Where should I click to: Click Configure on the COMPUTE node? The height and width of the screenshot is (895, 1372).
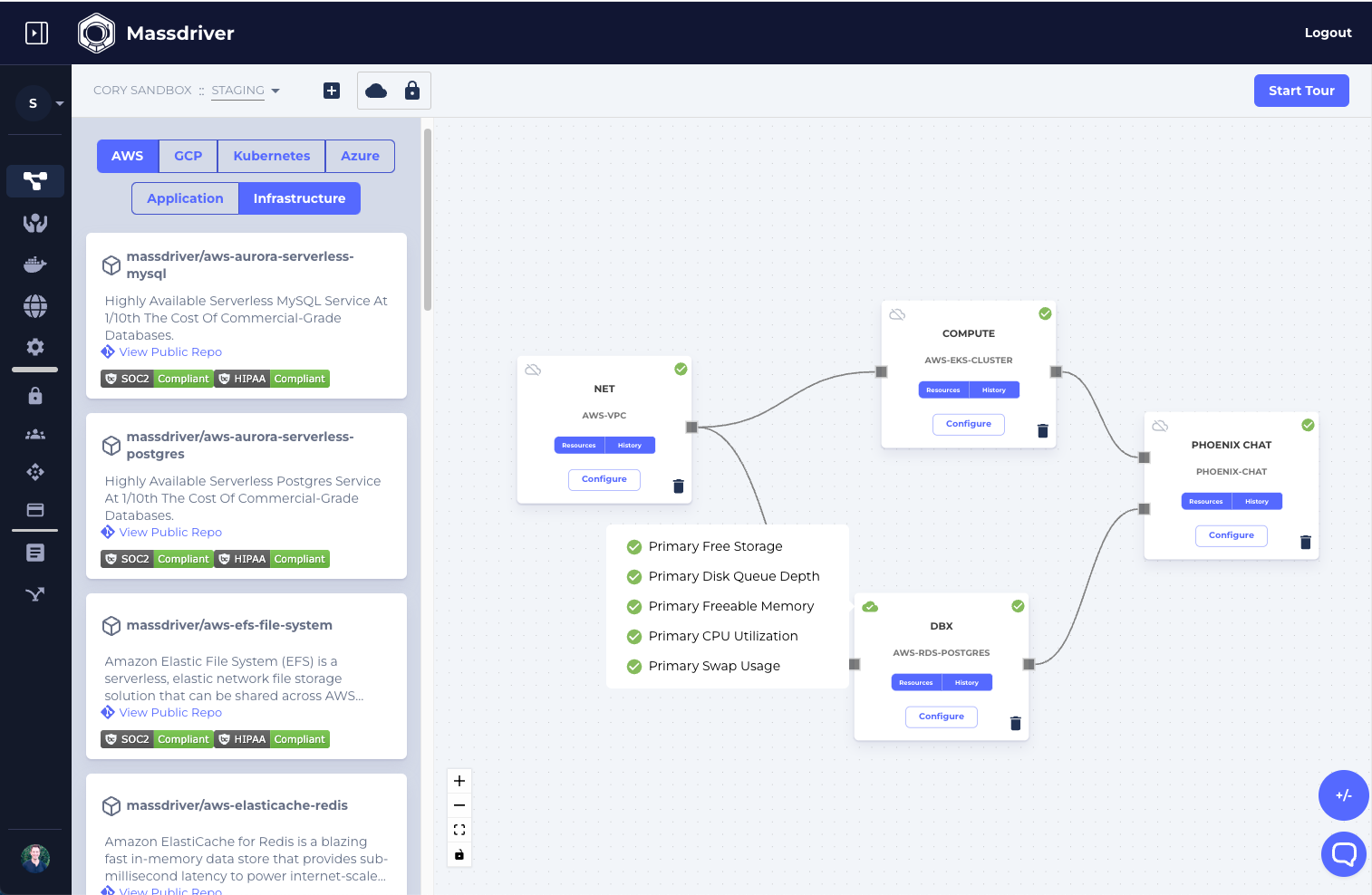[968, 424]
